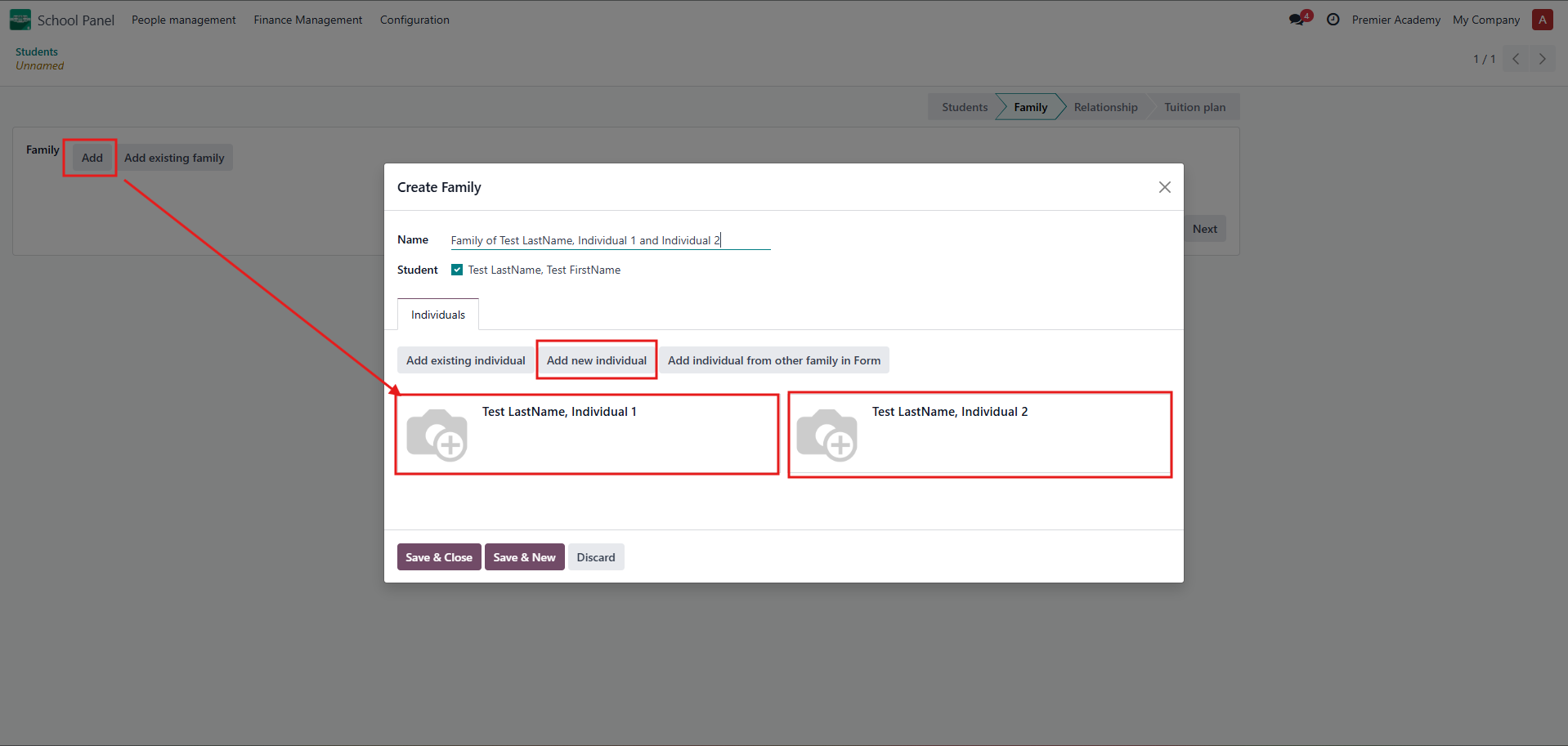Screen dimensions: 1568x746
Task: Uncheck the Test LastName, Test FirstName student checkbox
Action: 457,270
